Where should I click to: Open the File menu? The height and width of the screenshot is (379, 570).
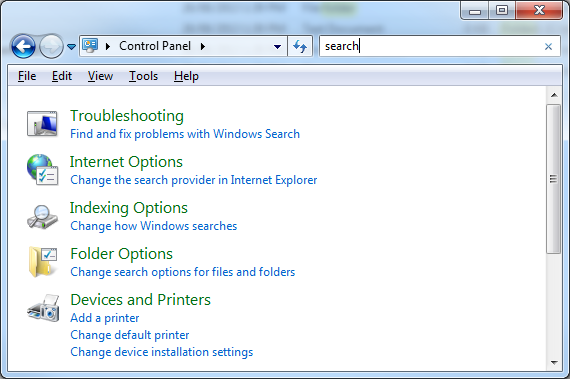click(x=27, y=76)
